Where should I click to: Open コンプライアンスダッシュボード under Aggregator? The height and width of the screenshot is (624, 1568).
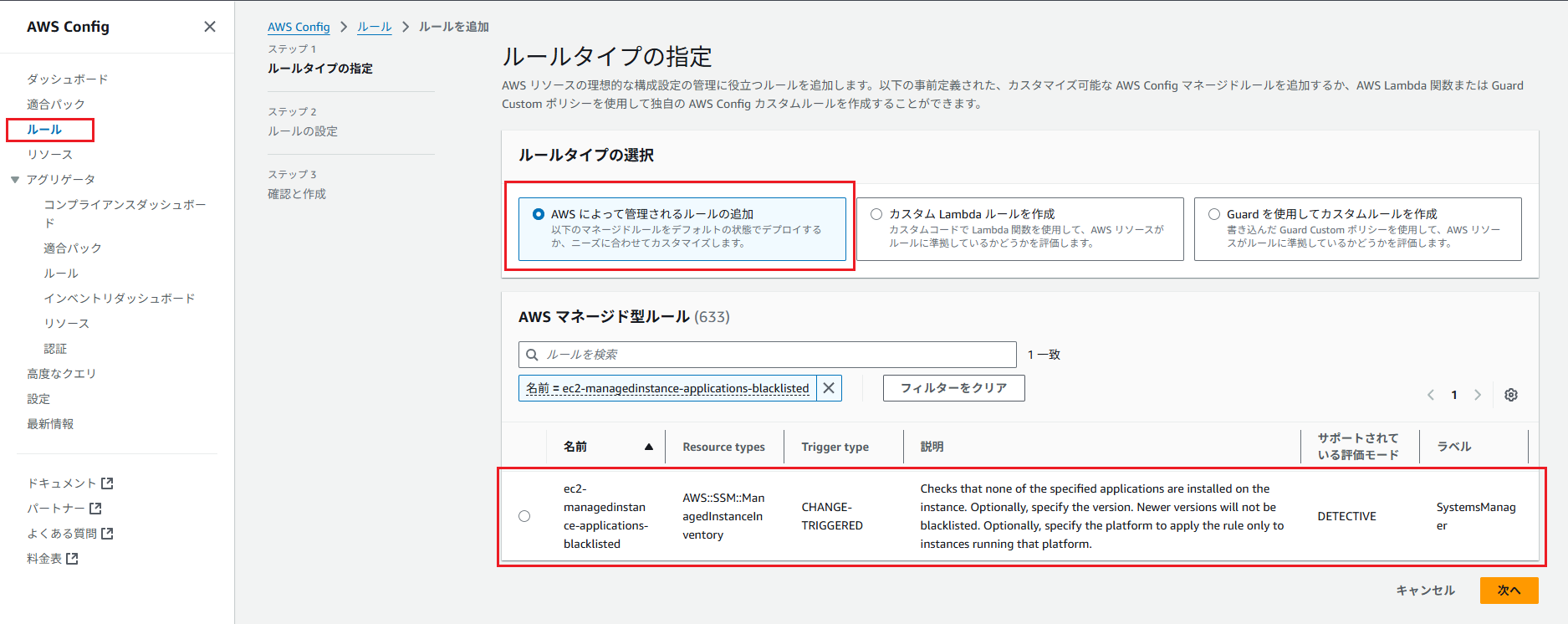(125, 214)
